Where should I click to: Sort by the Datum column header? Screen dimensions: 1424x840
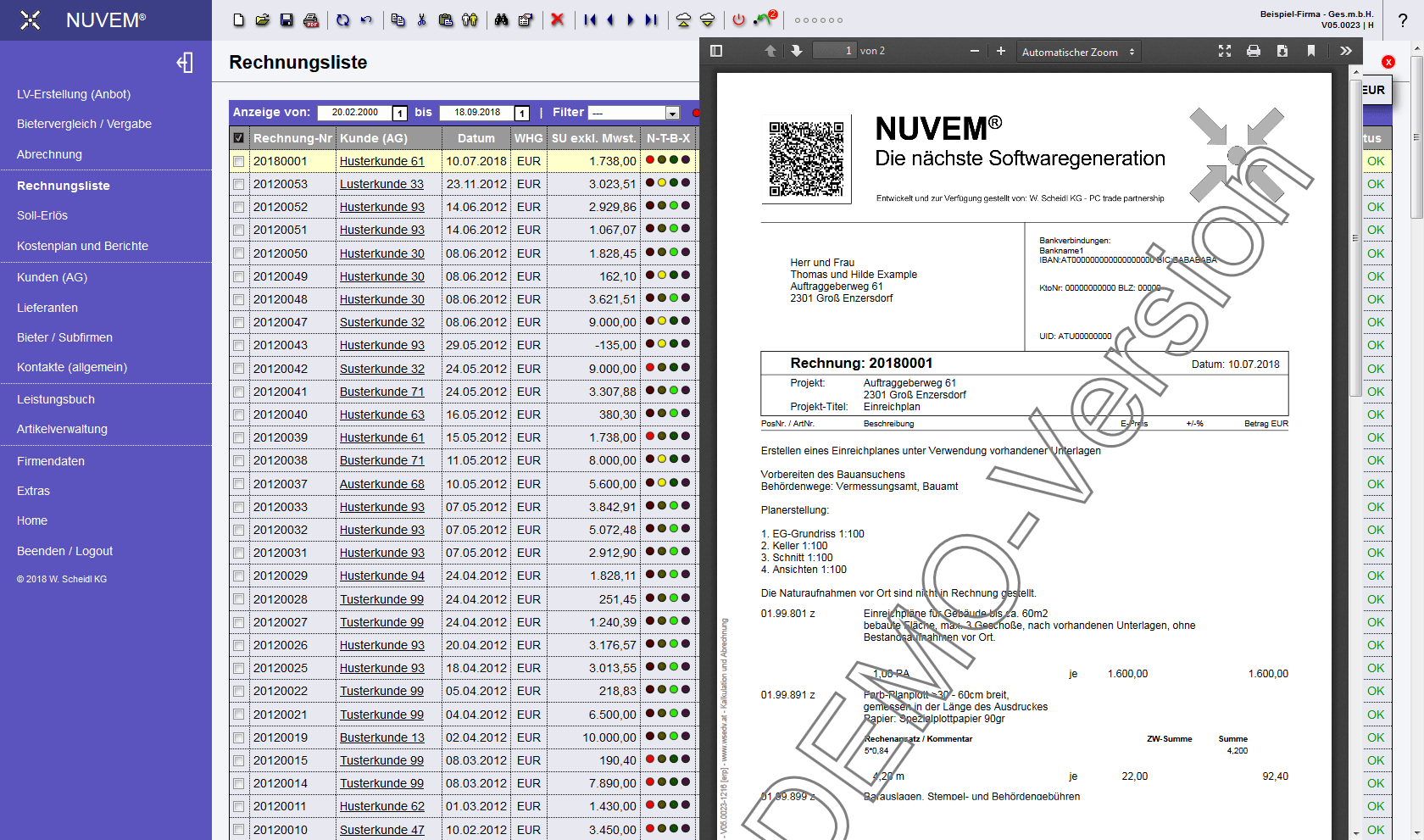[476, 138]
